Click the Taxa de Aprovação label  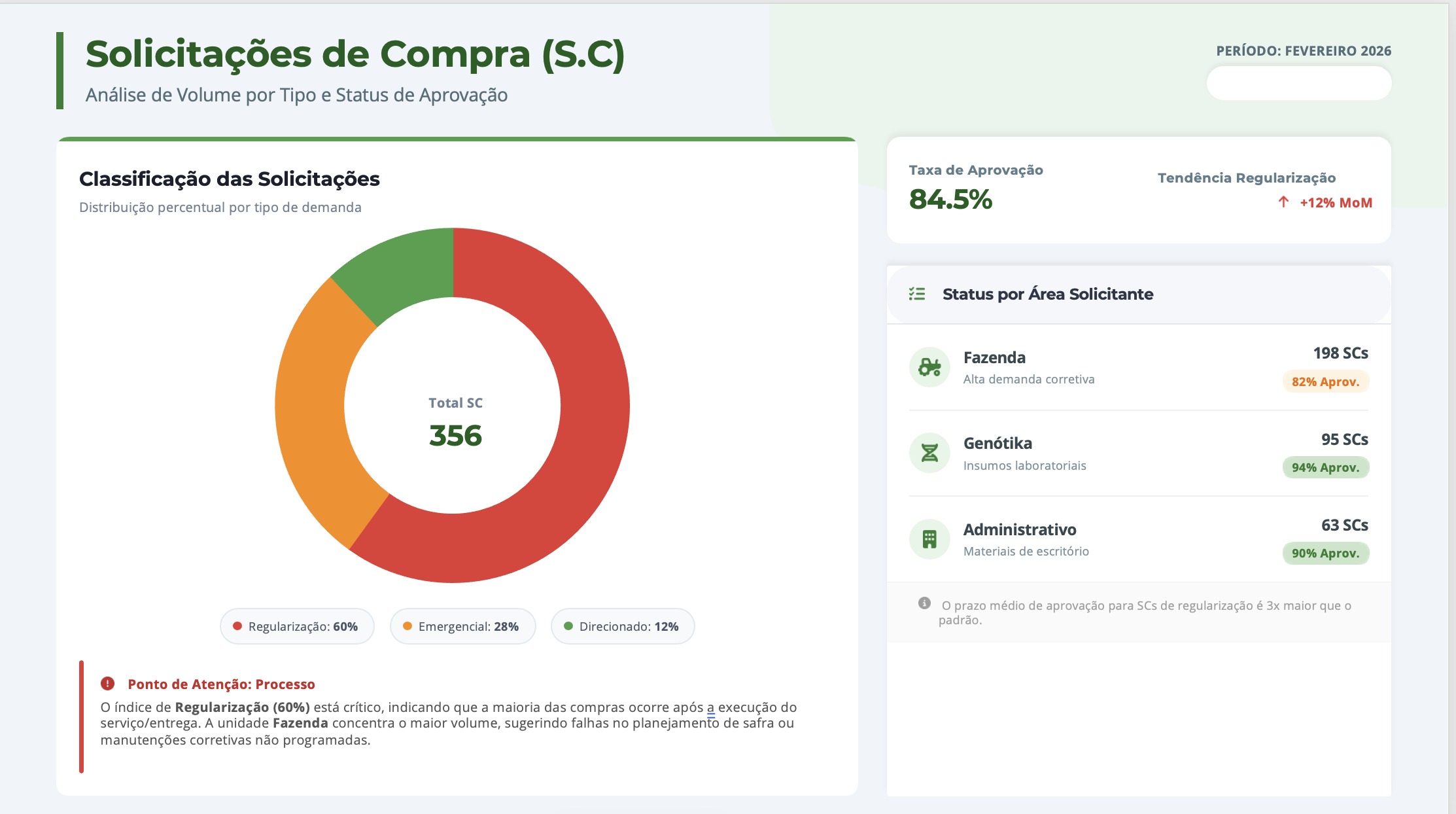tap(976, 170)
